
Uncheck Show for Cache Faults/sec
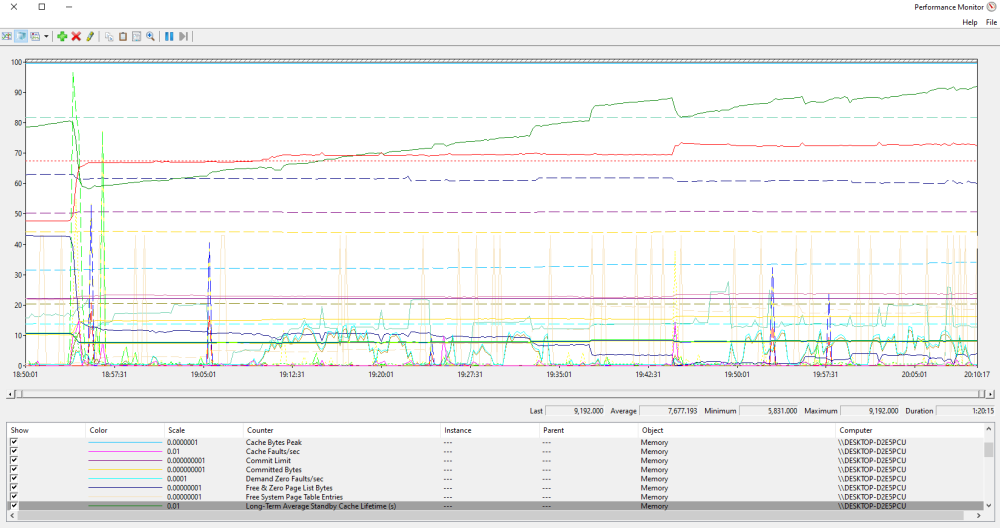(14, 451)
